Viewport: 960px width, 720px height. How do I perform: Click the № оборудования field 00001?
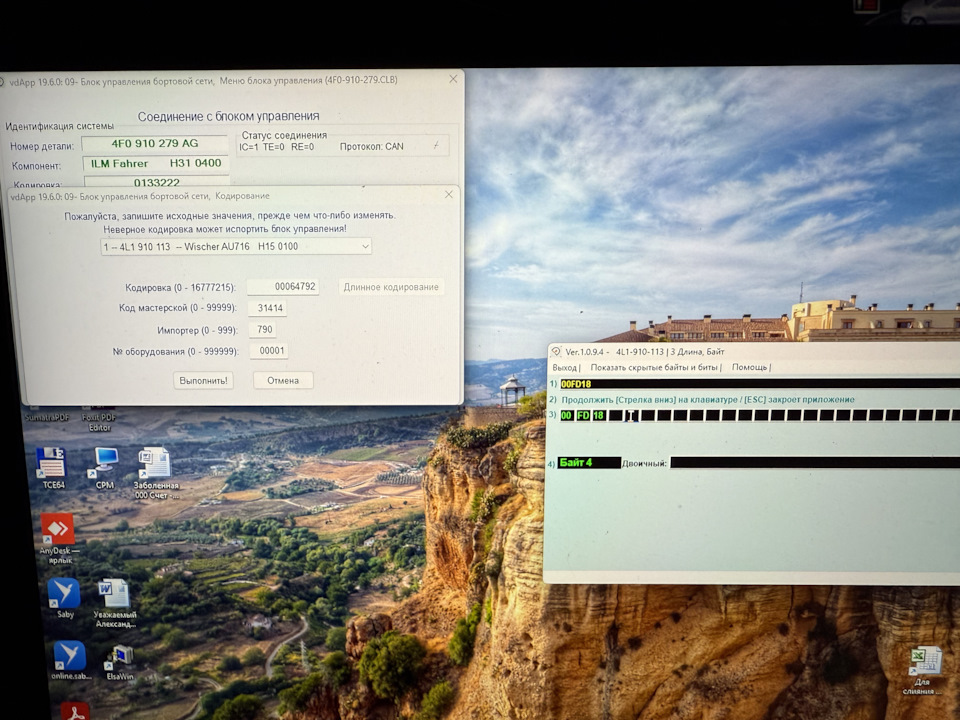269,351
